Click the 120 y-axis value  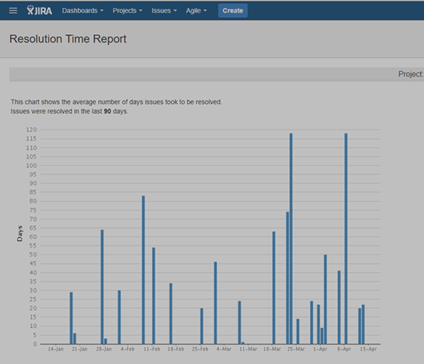click(x=32, y=130)
